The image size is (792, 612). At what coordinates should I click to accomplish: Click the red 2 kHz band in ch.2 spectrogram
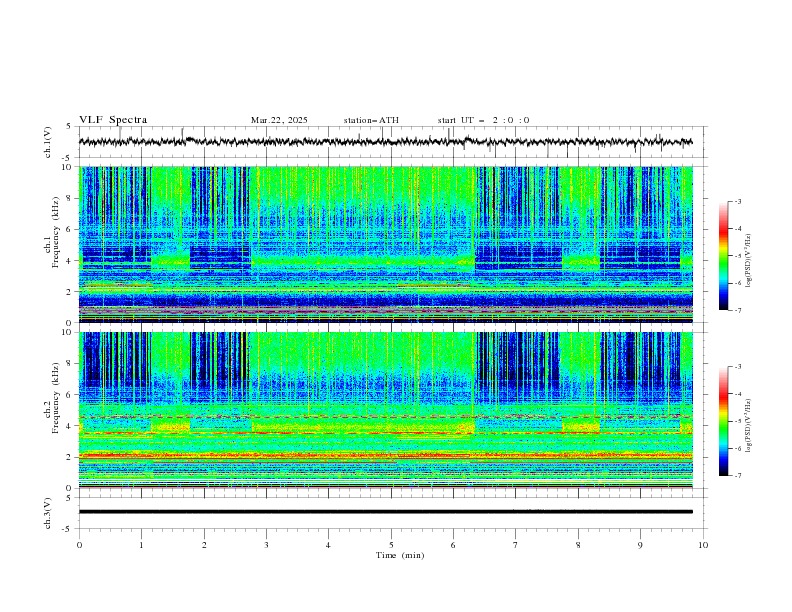386,455
